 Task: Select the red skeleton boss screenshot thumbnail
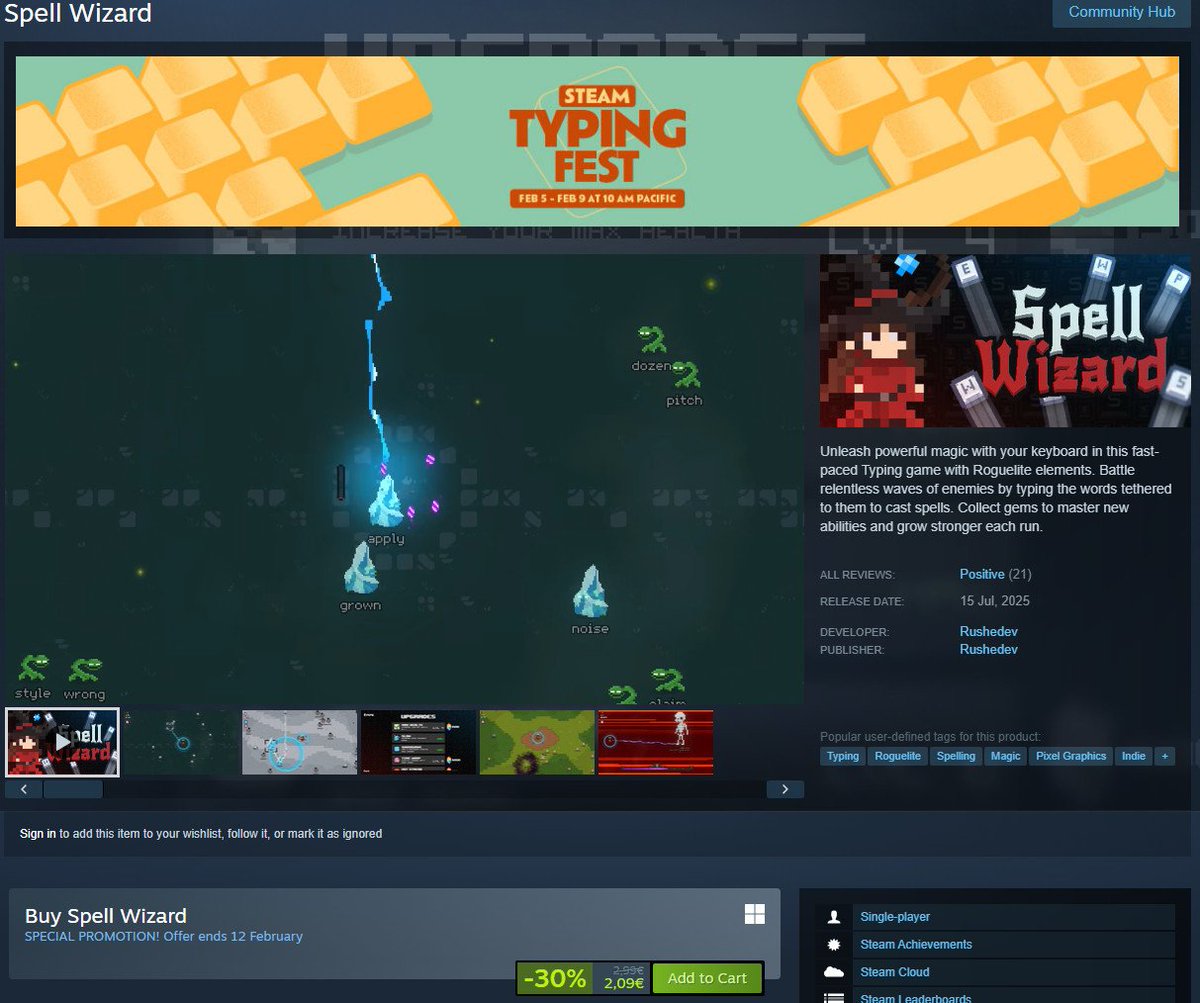(656, 742)
